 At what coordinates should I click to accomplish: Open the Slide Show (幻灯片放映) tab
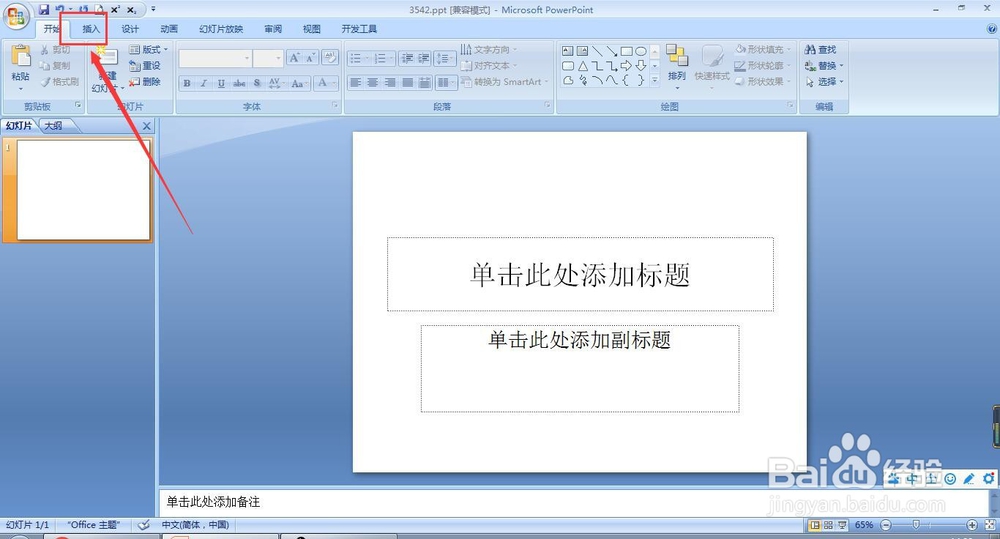[x=221, y=29]
